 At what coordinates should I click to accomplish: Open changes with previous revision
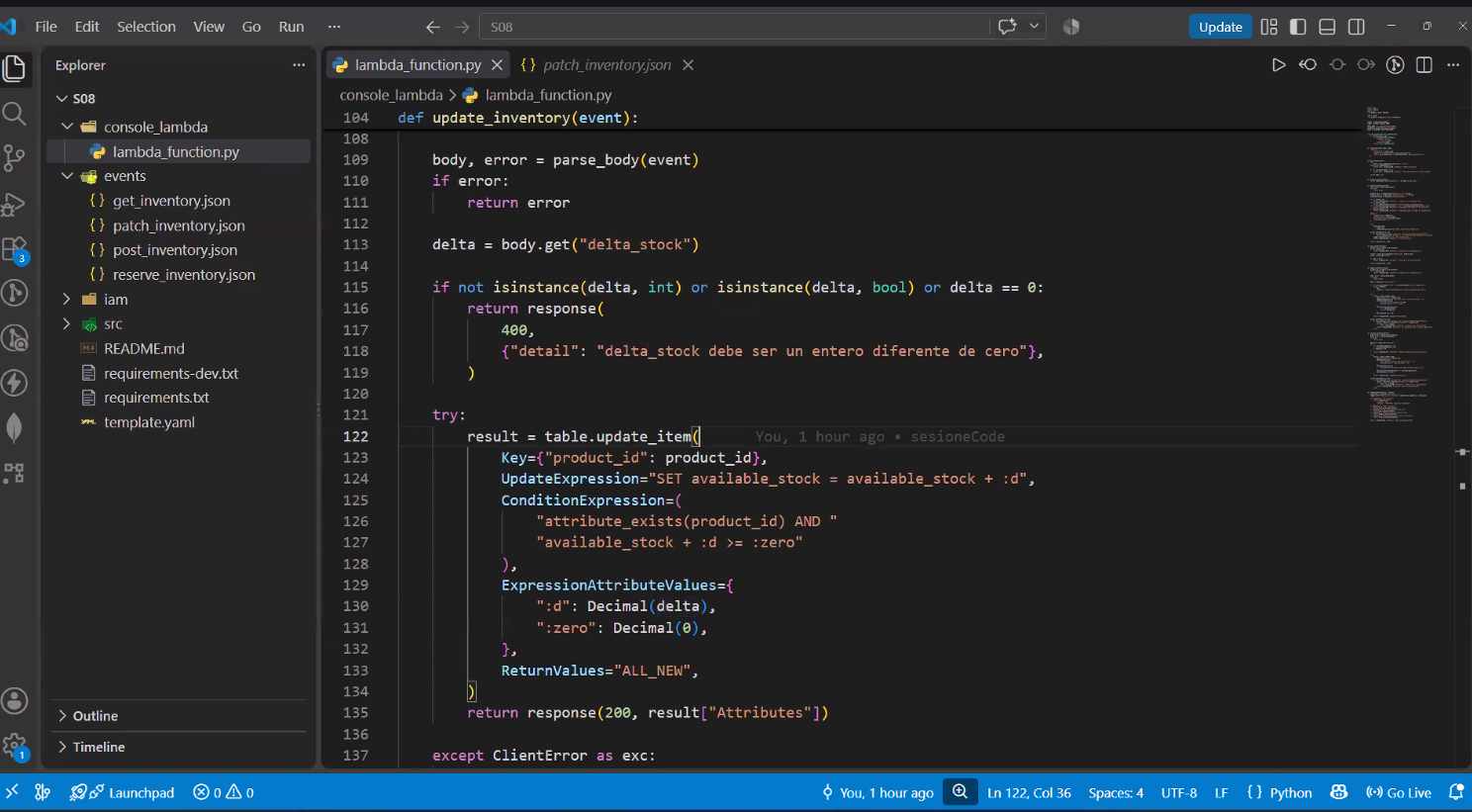[1308, 65]
